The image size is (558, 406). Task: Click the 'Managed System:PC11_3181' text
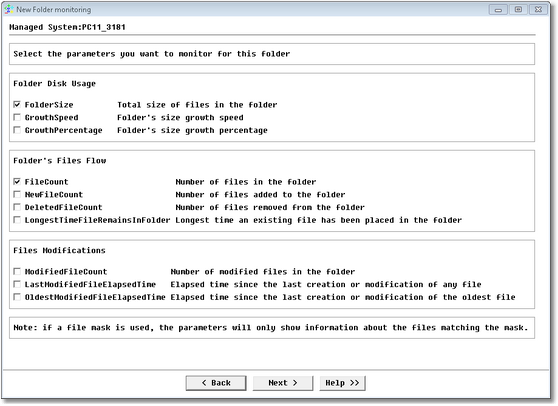pos(68,27)
